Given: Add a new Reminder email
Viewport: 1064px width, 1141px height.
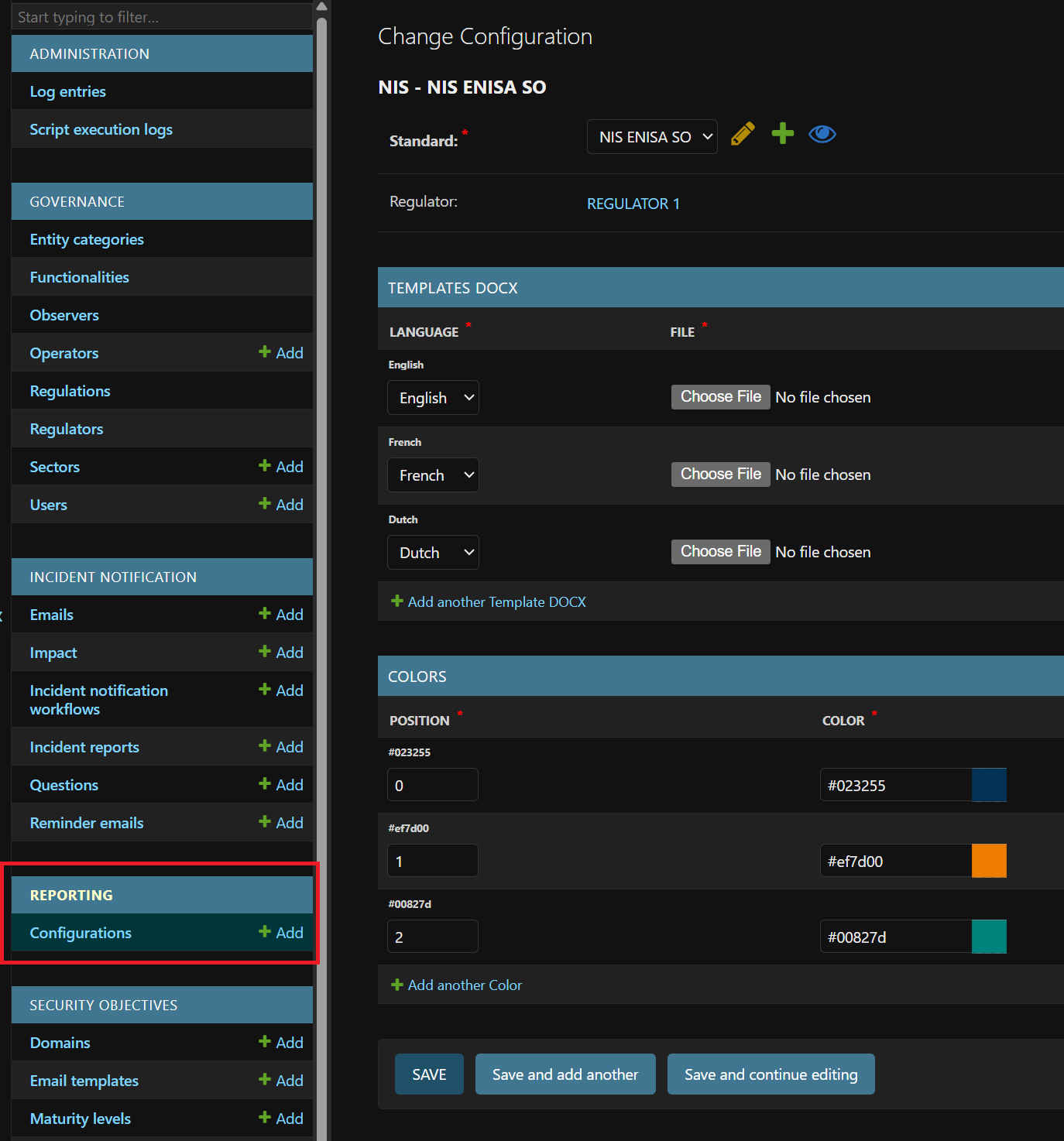Looking at the screenshot, I should click(281, 823).
